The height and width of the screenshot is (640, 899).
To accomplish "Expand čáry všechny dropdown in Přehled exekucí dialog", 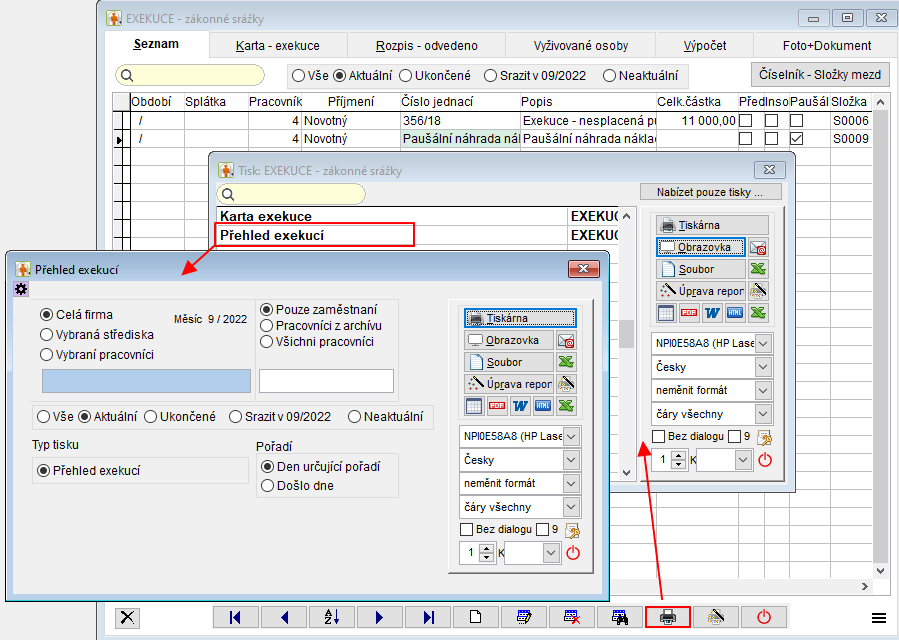I will click(571, 507).
